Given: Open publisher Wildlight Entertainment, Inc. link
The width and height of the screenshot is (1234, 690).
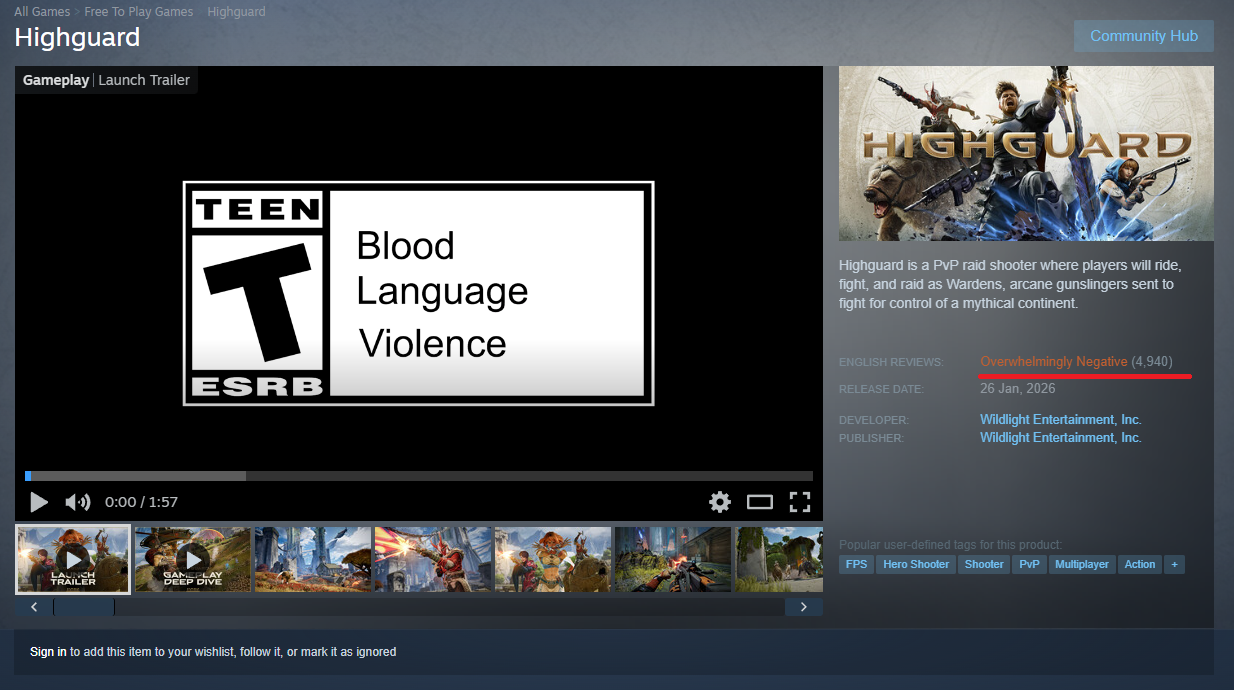Looking at the screenshot, I should coord(1060,437).
